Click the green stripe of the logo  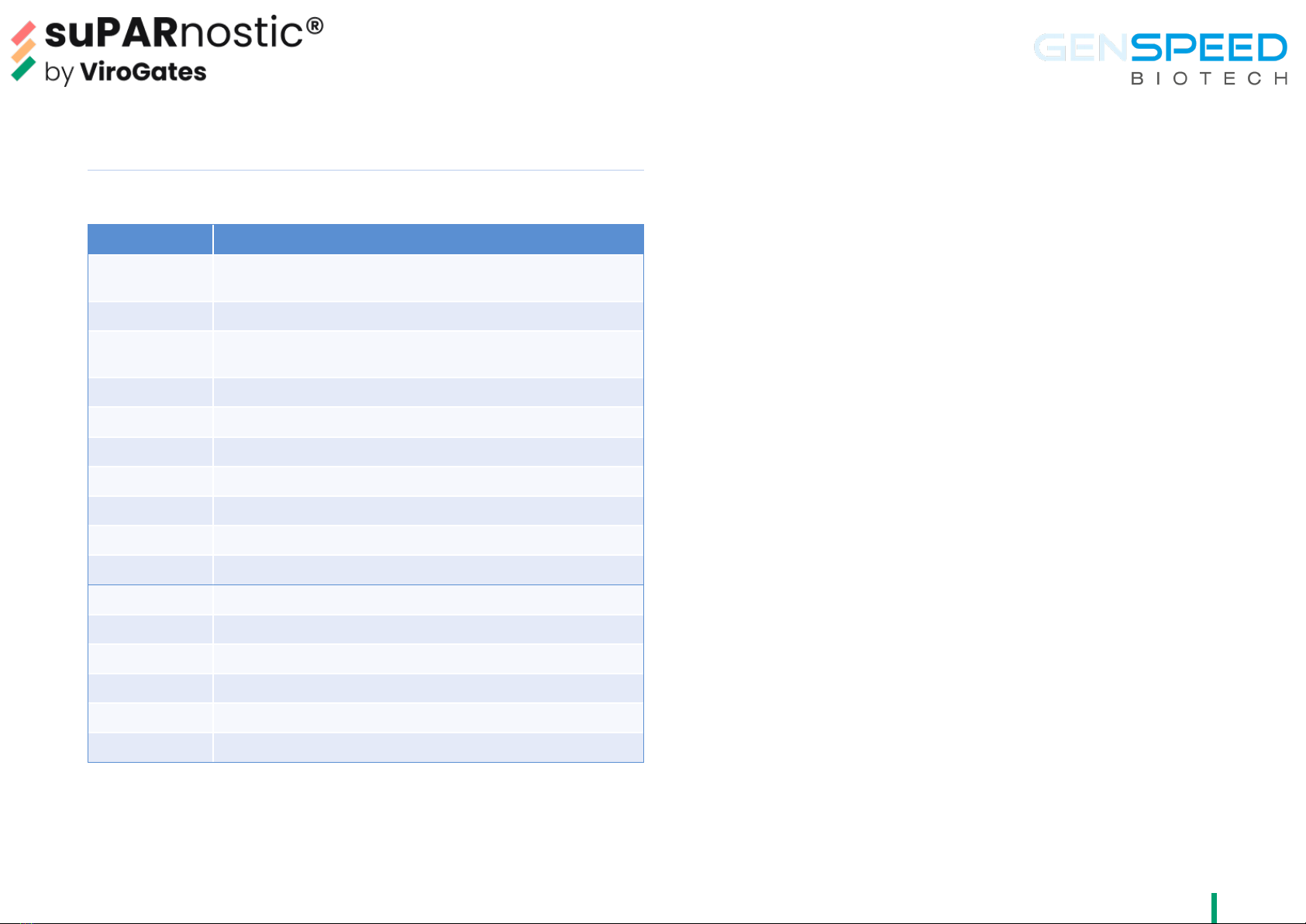[x=23, y=69]
